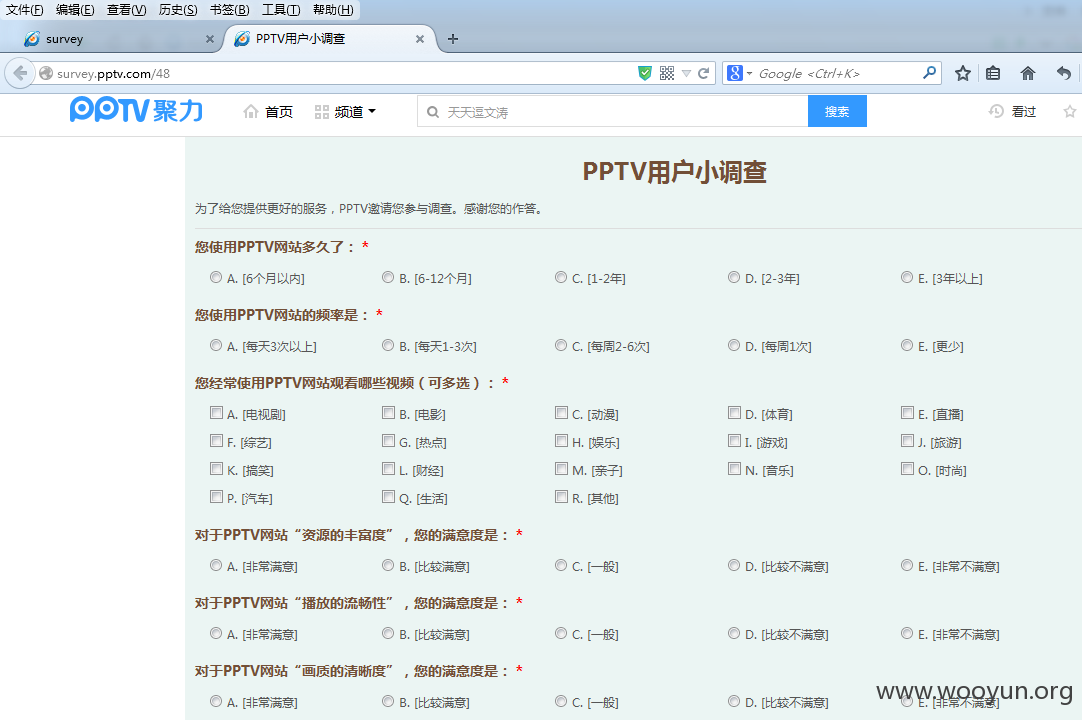Click the survey.pptv.com/48 address bar
The image size is (1082, 720).
pos(338,73)
